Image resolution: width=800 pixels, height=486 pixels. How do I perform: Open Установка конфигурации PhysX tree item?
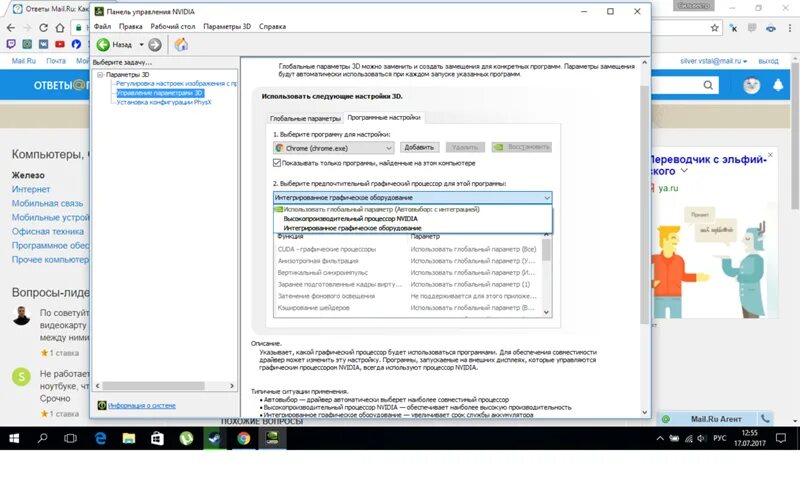pos(164,102)
